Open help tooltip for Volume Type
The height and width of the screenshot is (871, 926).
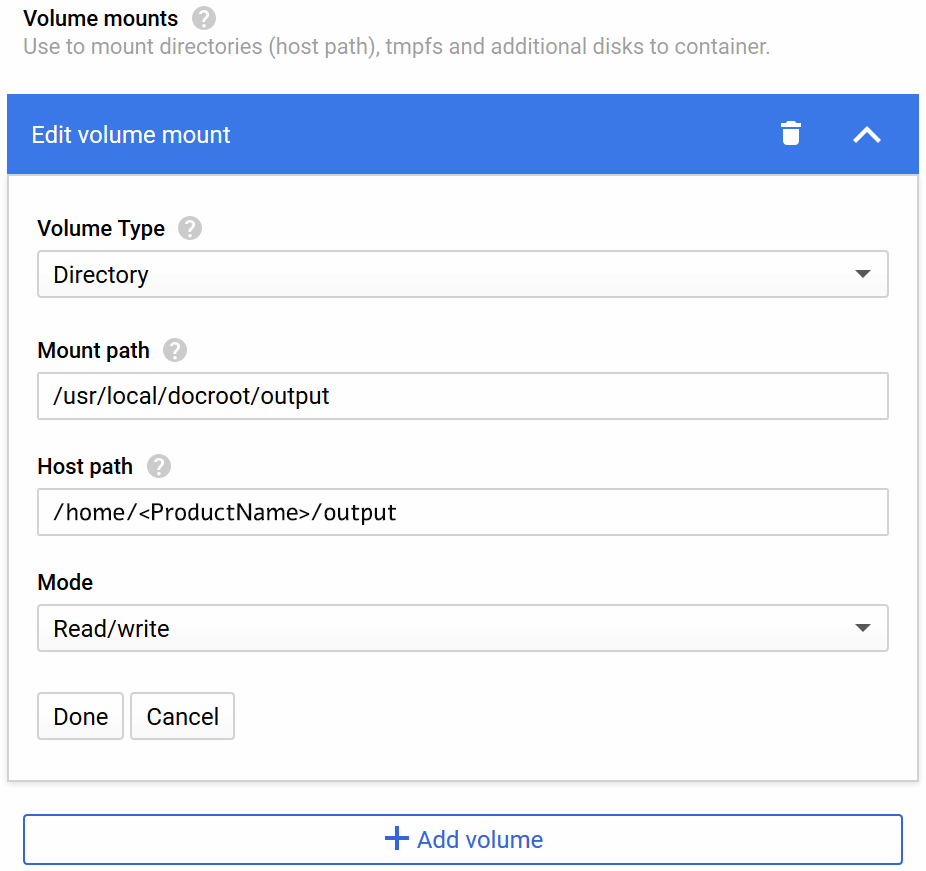(x=190, y=228)
